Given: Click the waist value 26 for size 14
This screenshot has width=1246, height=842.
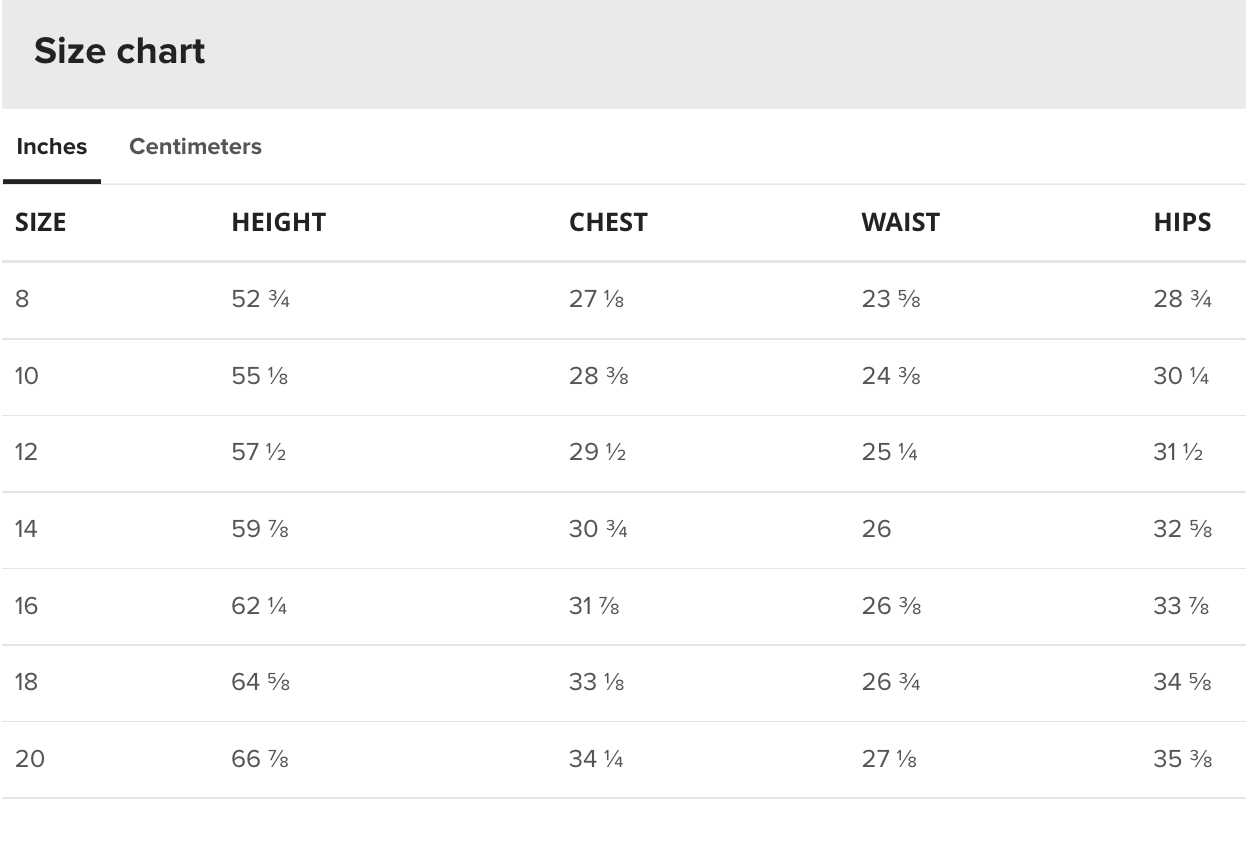Looking at the screenshot, I should click(876, 529).
